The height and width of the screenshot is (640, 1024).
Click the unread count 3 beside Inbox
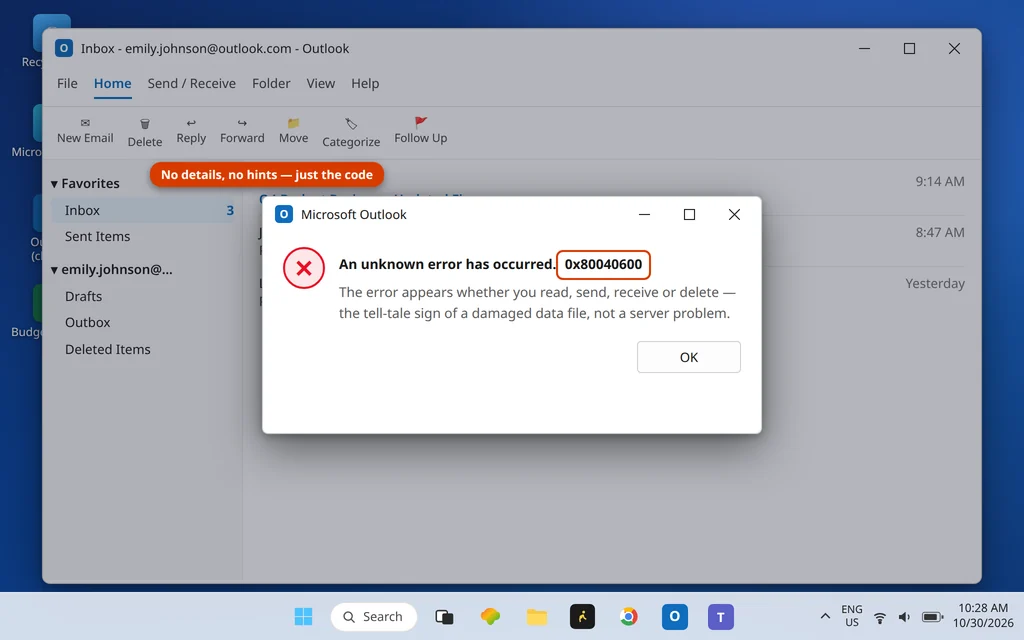230,210
